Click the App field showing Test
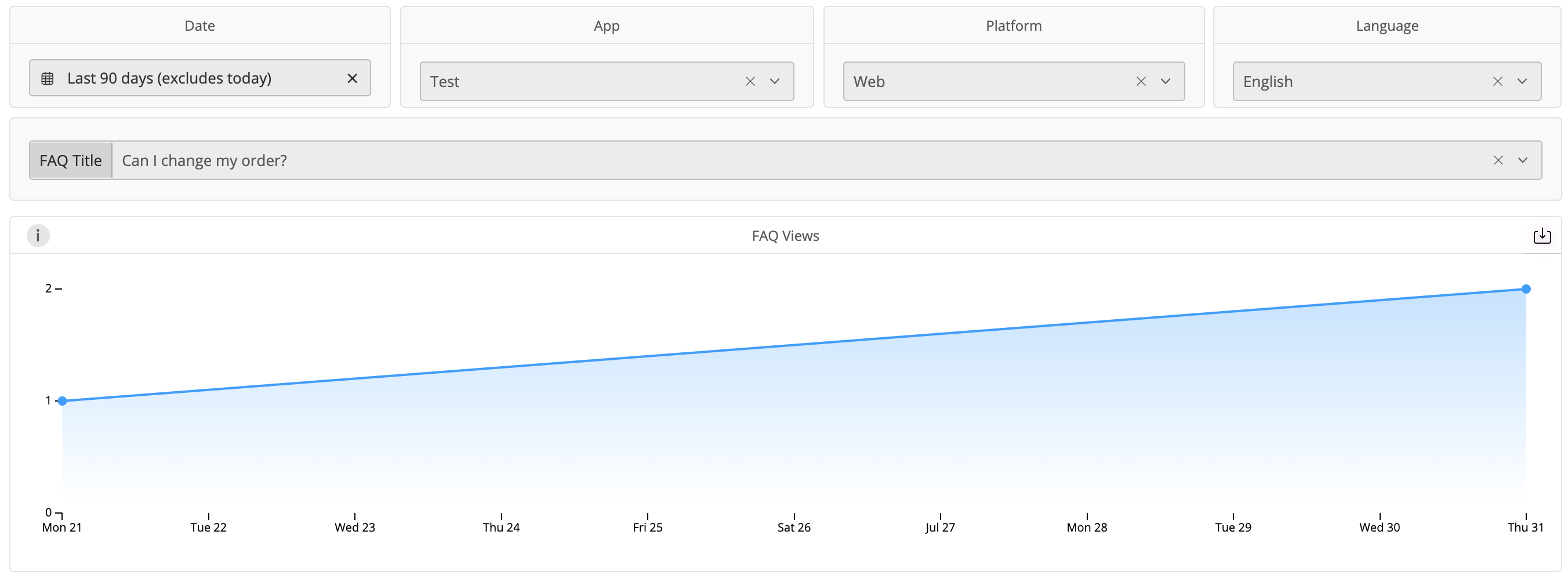This screenshot has width=1568, height=578. coord(606,82)
